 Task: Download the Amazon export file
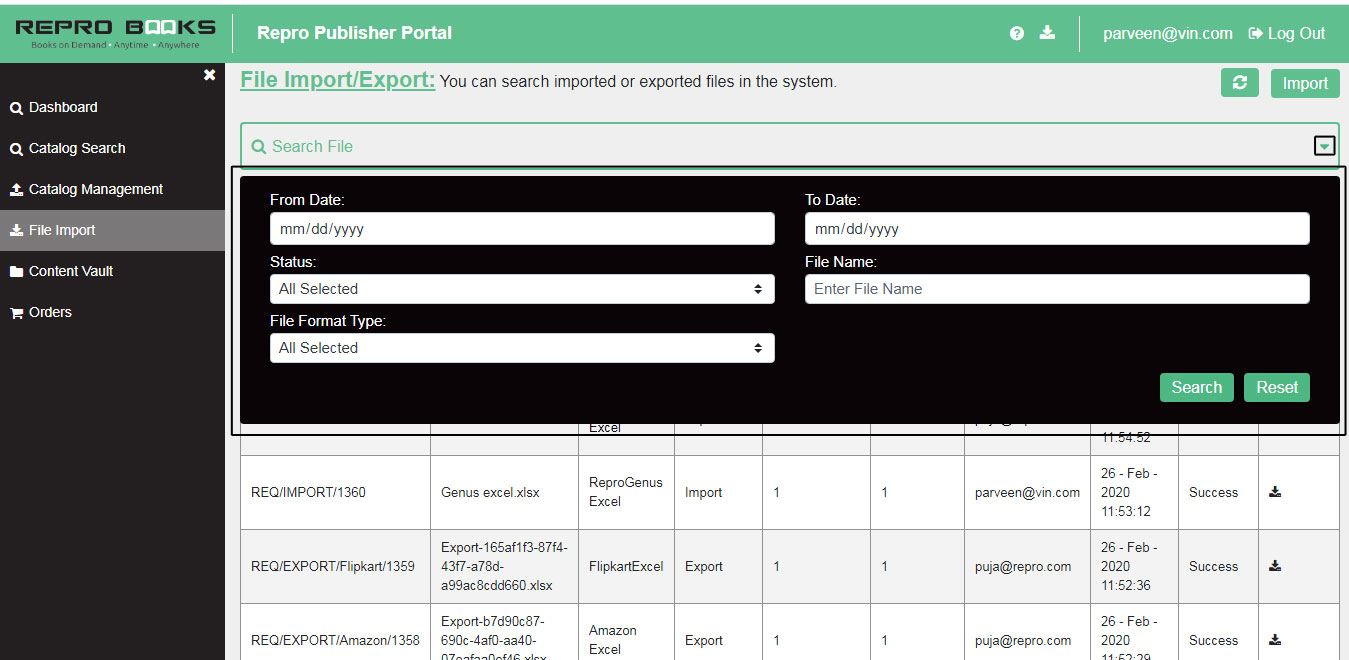1275,640
